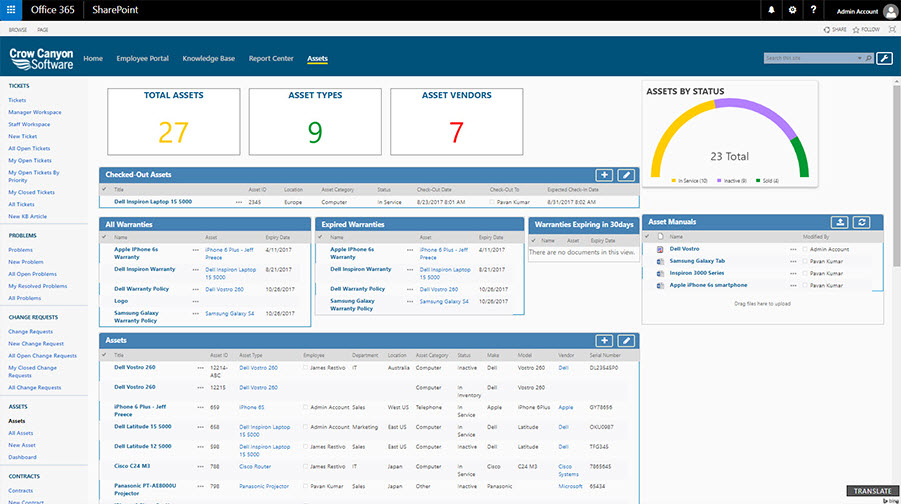Switch to BROWSE ribbon tab
Screen dimensions: 901x504
[18, 30]
